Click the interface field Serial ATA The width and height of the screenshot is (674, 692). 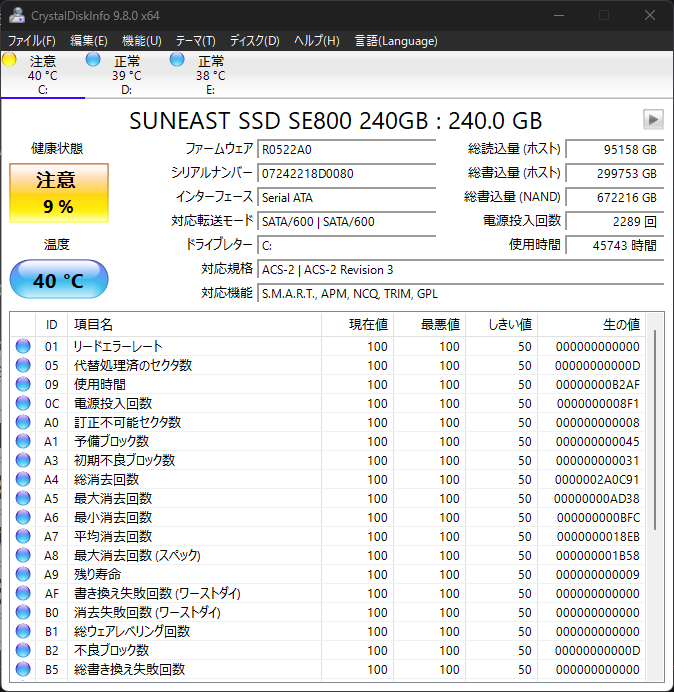point(347,197)
